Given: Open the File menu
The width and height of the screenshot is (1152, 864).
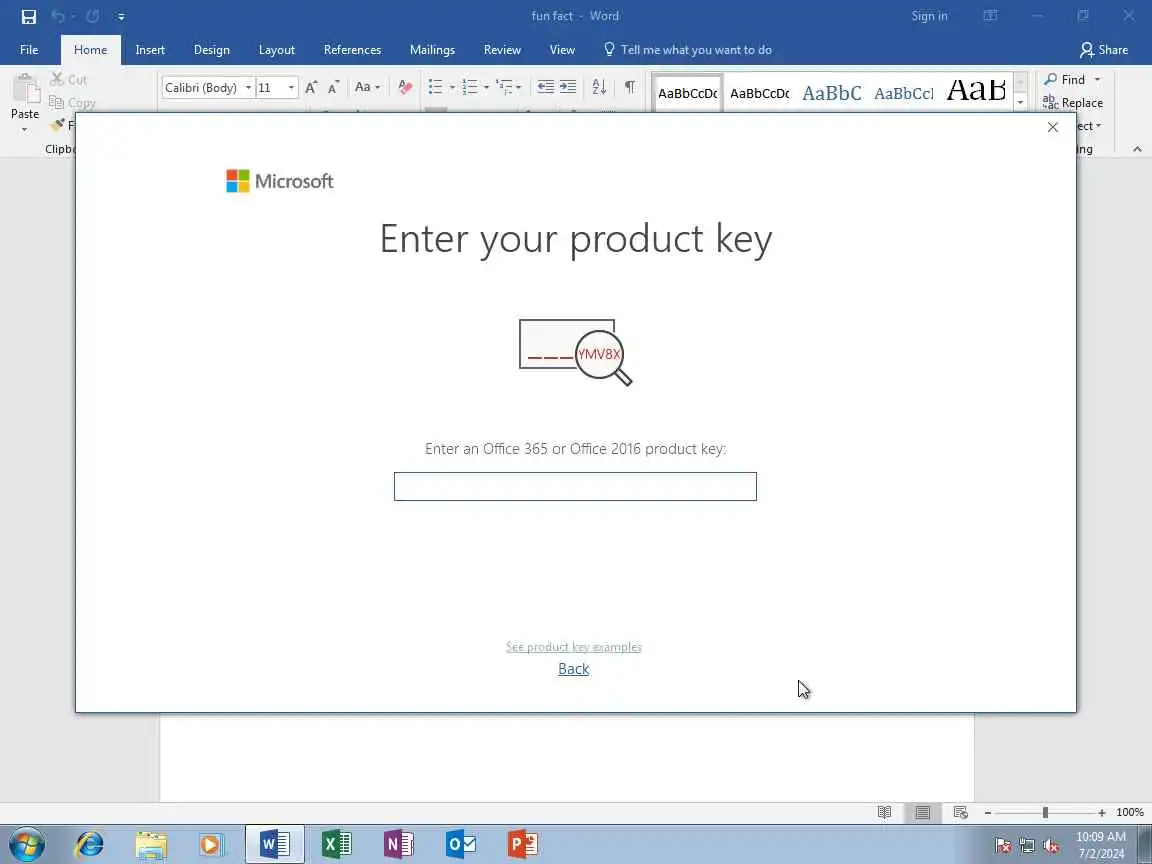Looking at the screenshot, I should click(x=29, y=50).
